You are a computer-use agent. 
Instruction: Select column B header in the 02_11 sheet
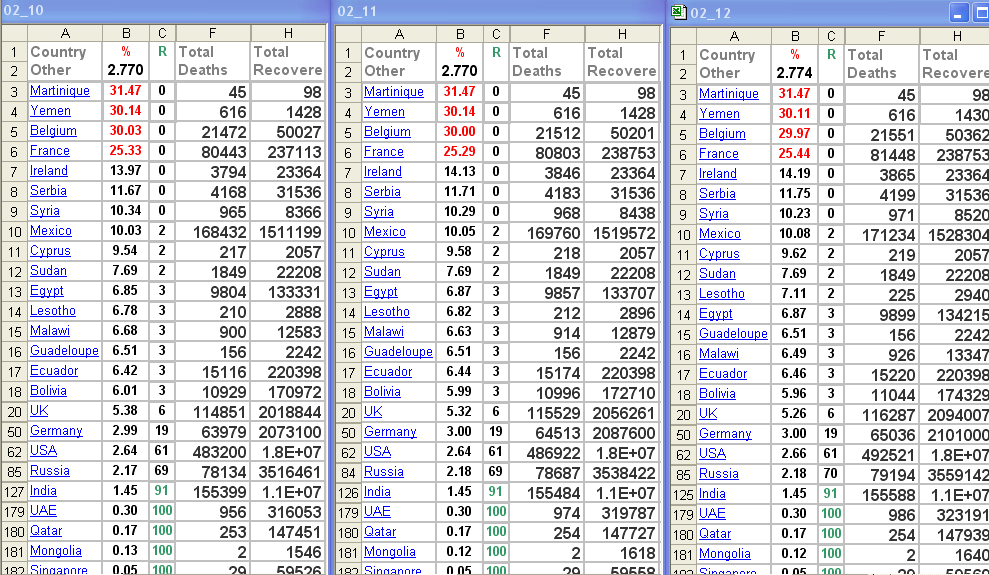point(459,34)
